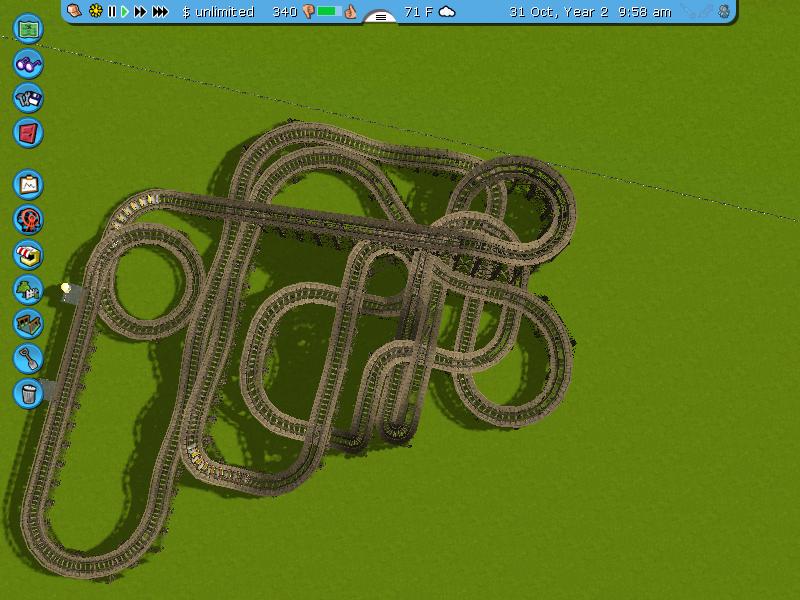Click the 9:58 am clock
The width and height of the screenshot is (800, 600).
click(x=644, y=12)
